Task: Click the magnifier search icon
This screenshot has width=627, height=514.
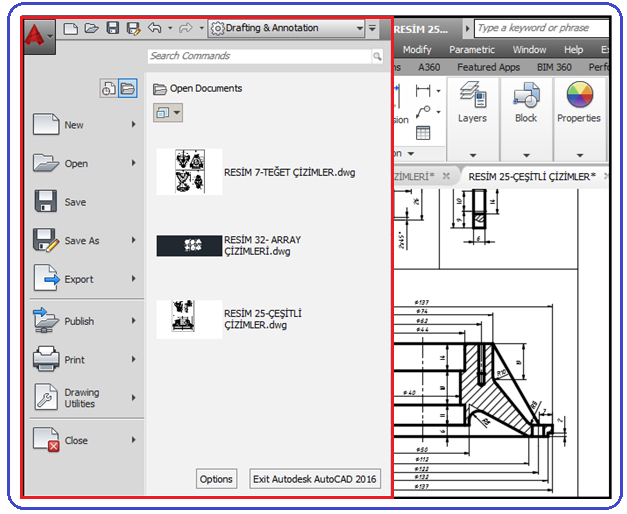Action: click(x=377, y=56)
